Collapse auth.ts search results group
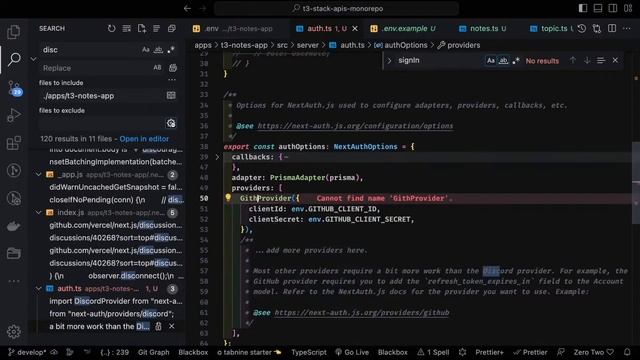The height and width of the screenshot is (360, 640). click(39, 289)
